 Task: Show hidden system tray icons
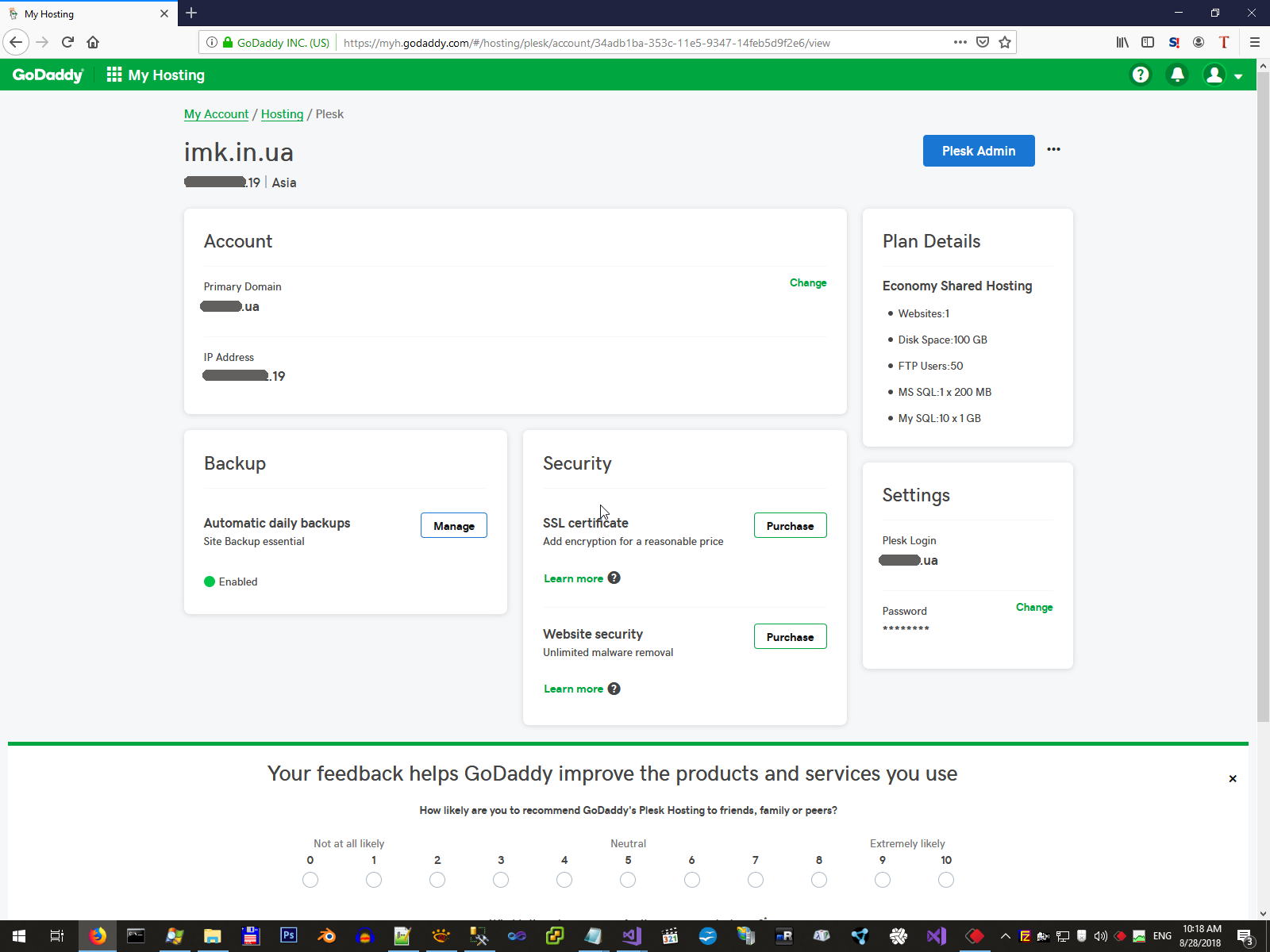(x=1006, y=936)
